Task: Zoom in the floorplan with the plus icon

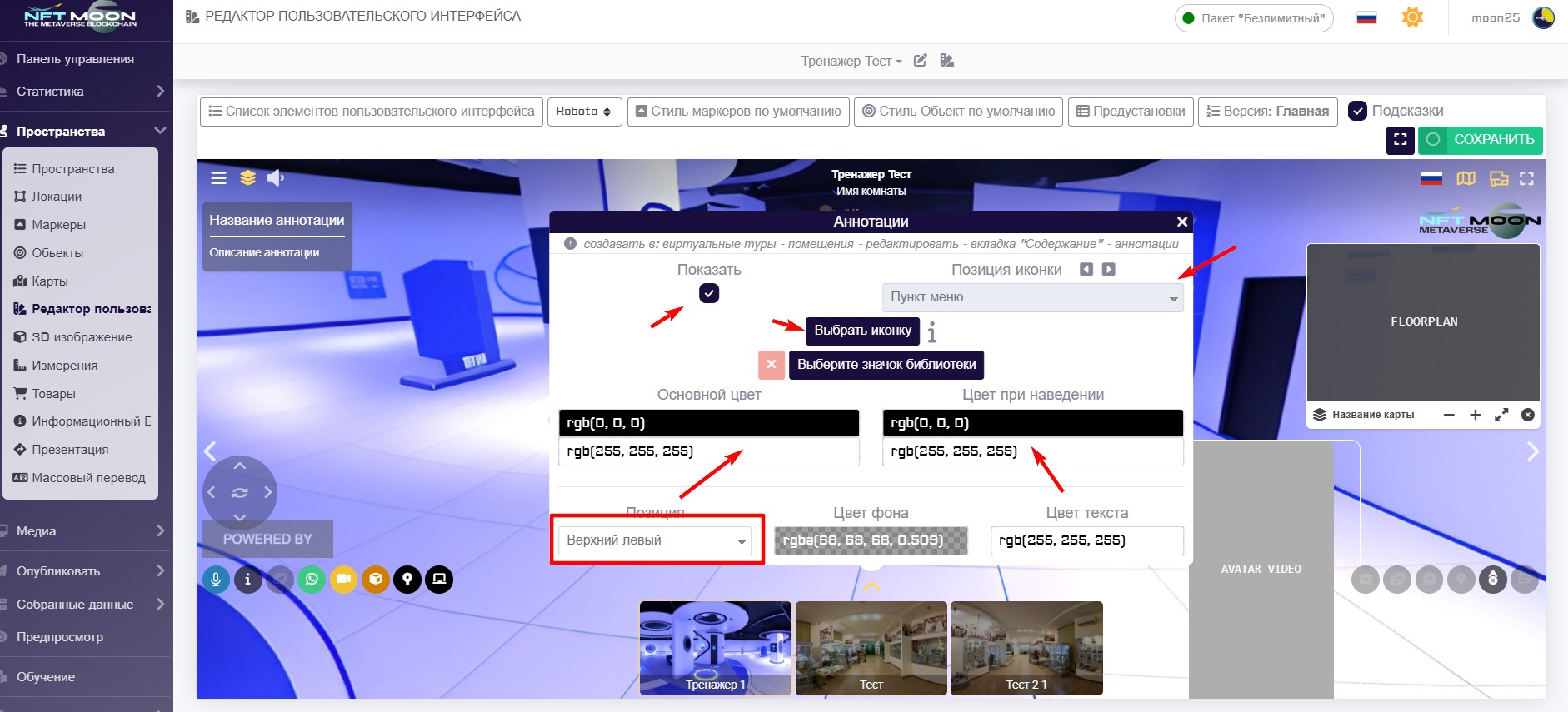Action: point(1475,415)
